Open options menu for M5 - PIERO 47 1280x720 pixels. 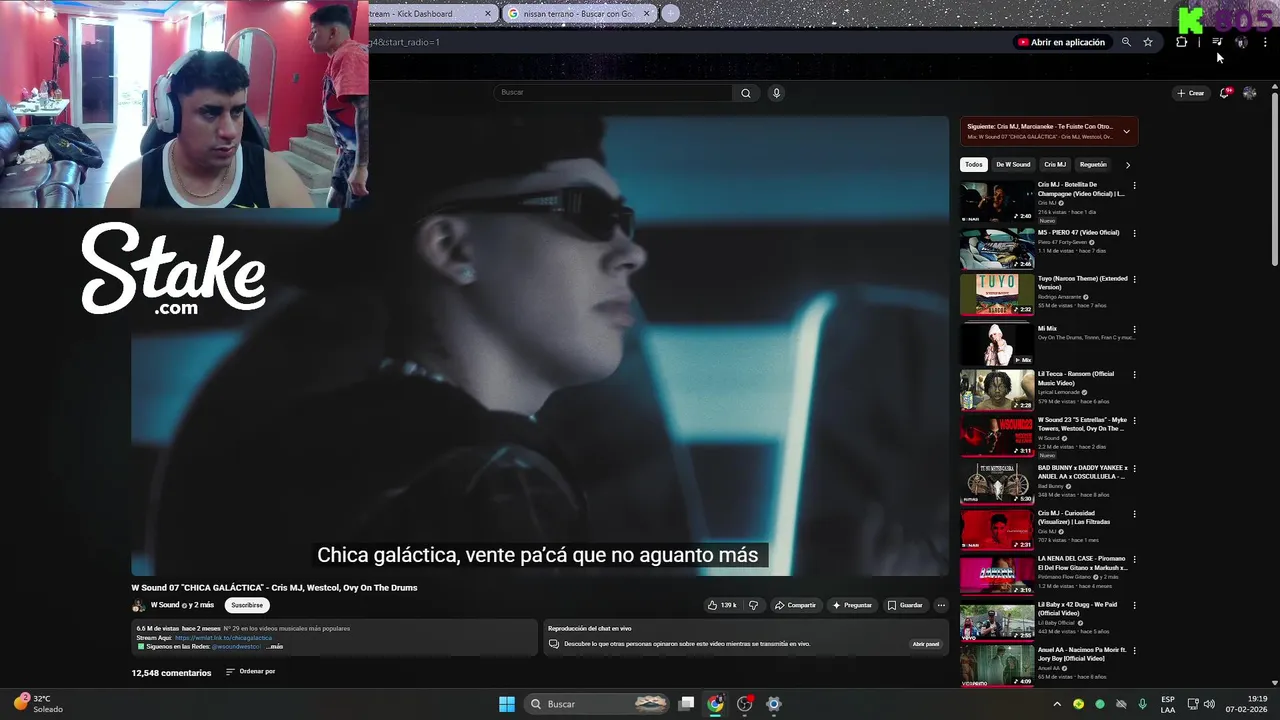[1134, 233]
